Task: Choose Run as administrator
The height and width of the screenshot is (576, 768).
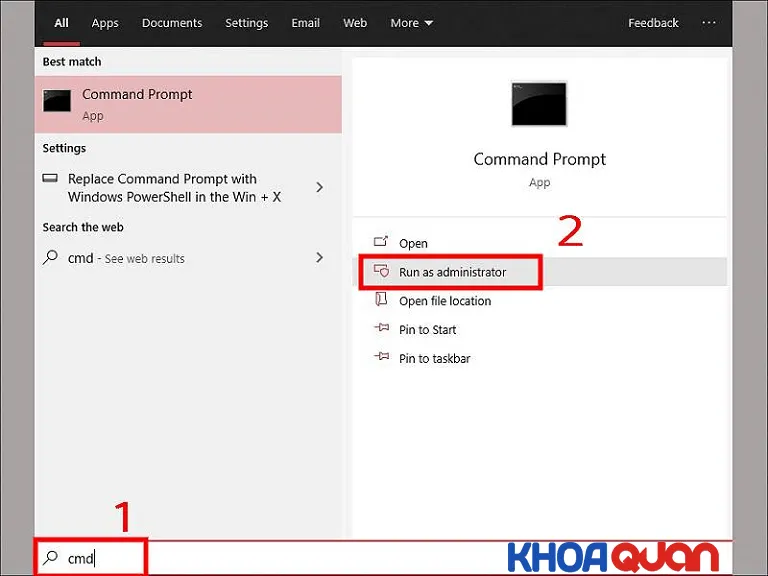Action: [x=539, y=272]
